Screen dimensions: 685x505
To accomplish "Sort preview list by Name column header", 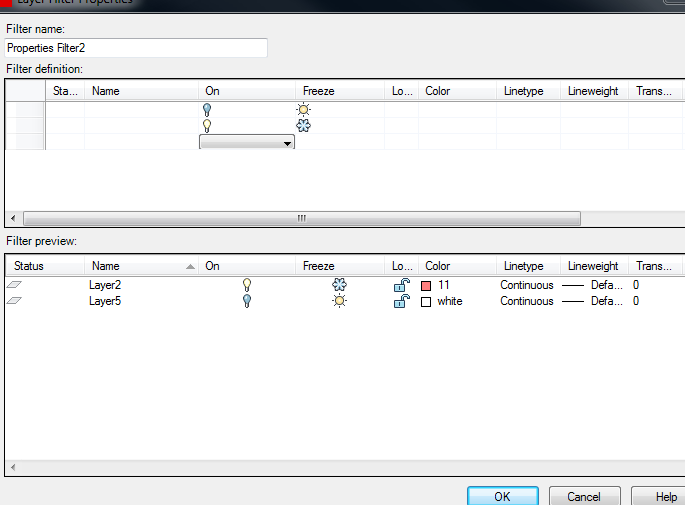I will click(x=140, y=266).
